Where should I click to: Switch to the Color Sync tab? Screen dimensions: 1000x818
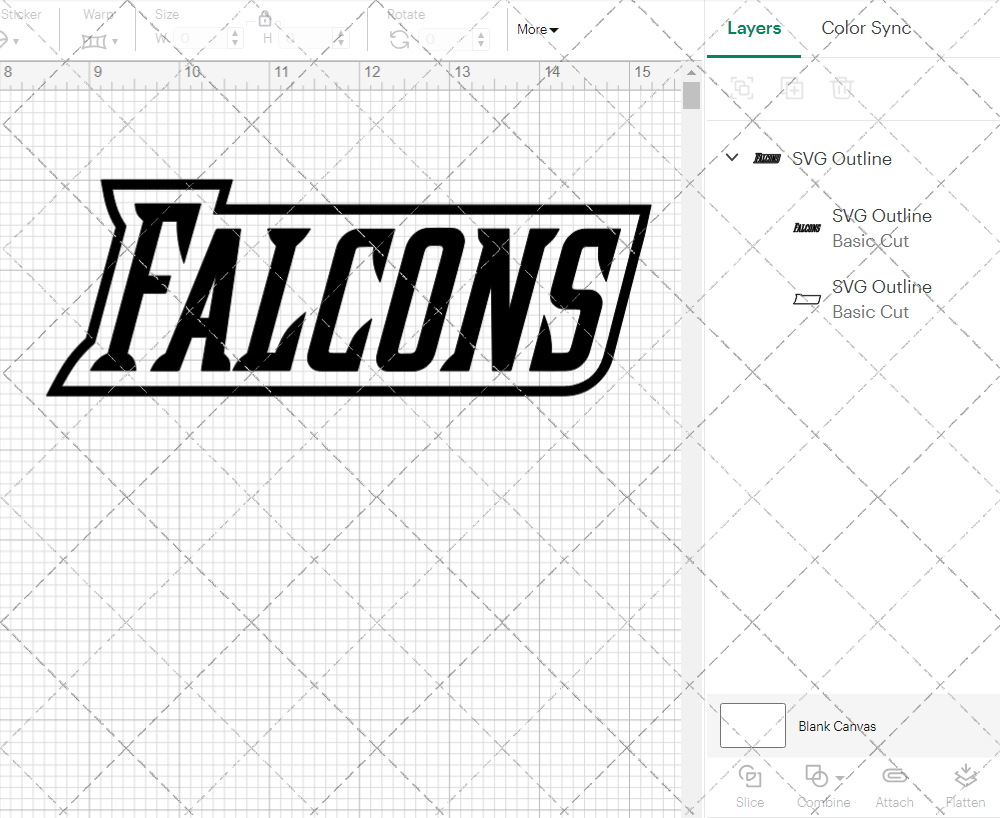click(x=866, y=28)
